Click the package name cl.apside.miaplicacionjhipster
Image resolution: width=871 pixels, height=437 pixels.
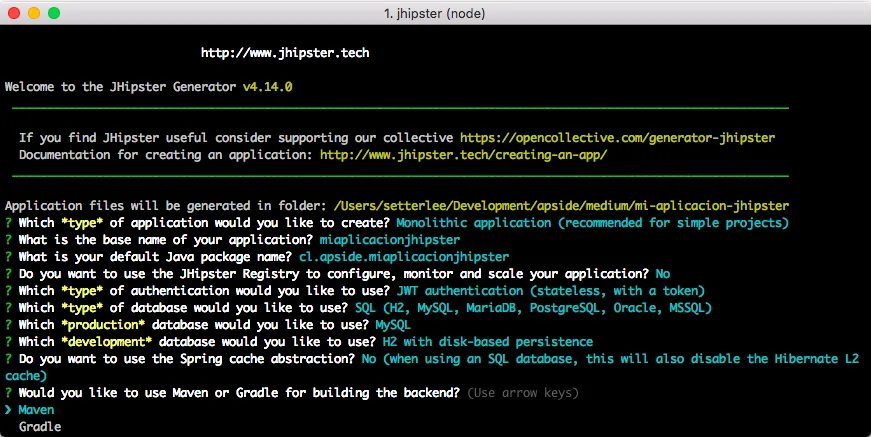tap(404, 257)
